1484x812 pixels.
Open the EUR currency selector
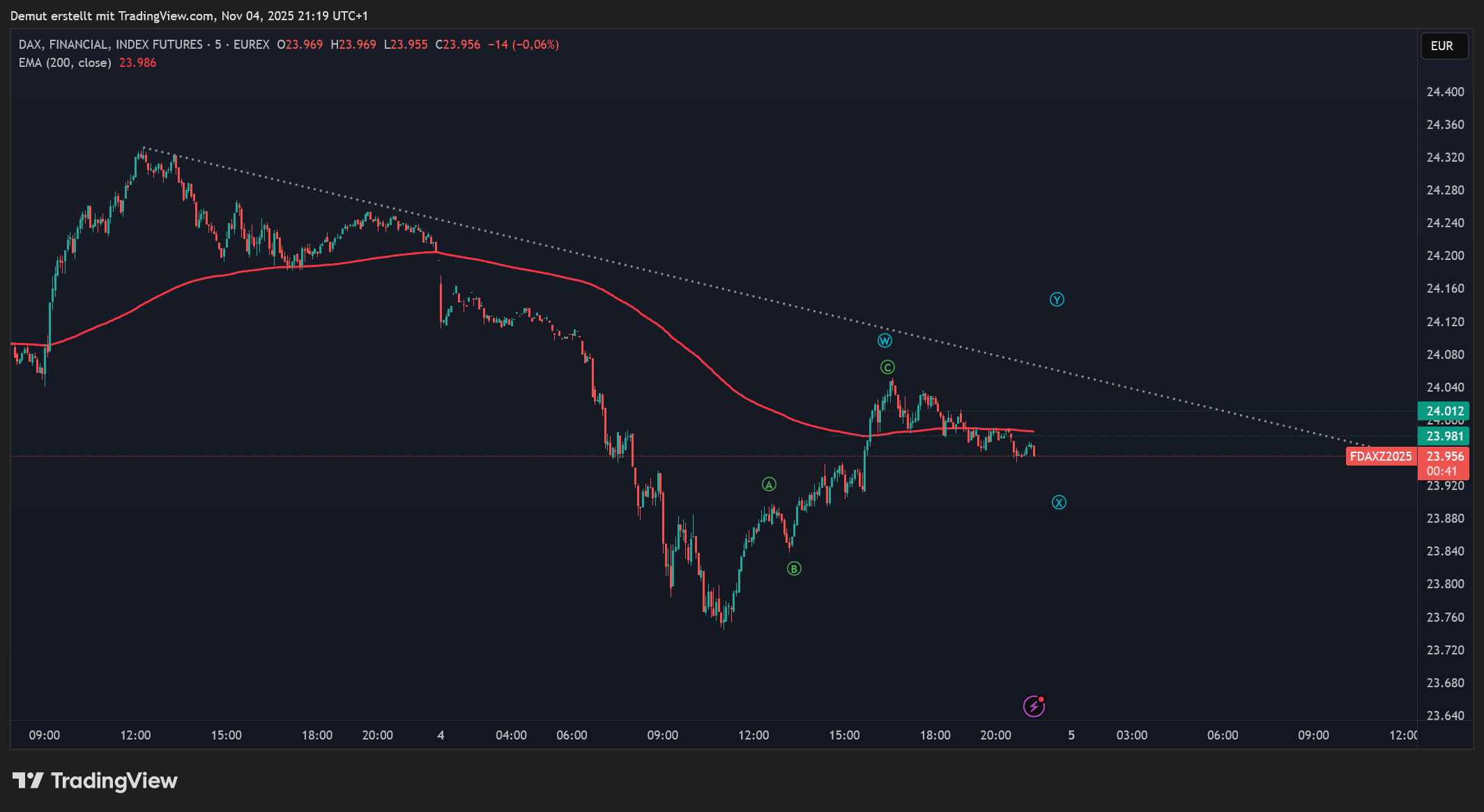coord(1444,46)
